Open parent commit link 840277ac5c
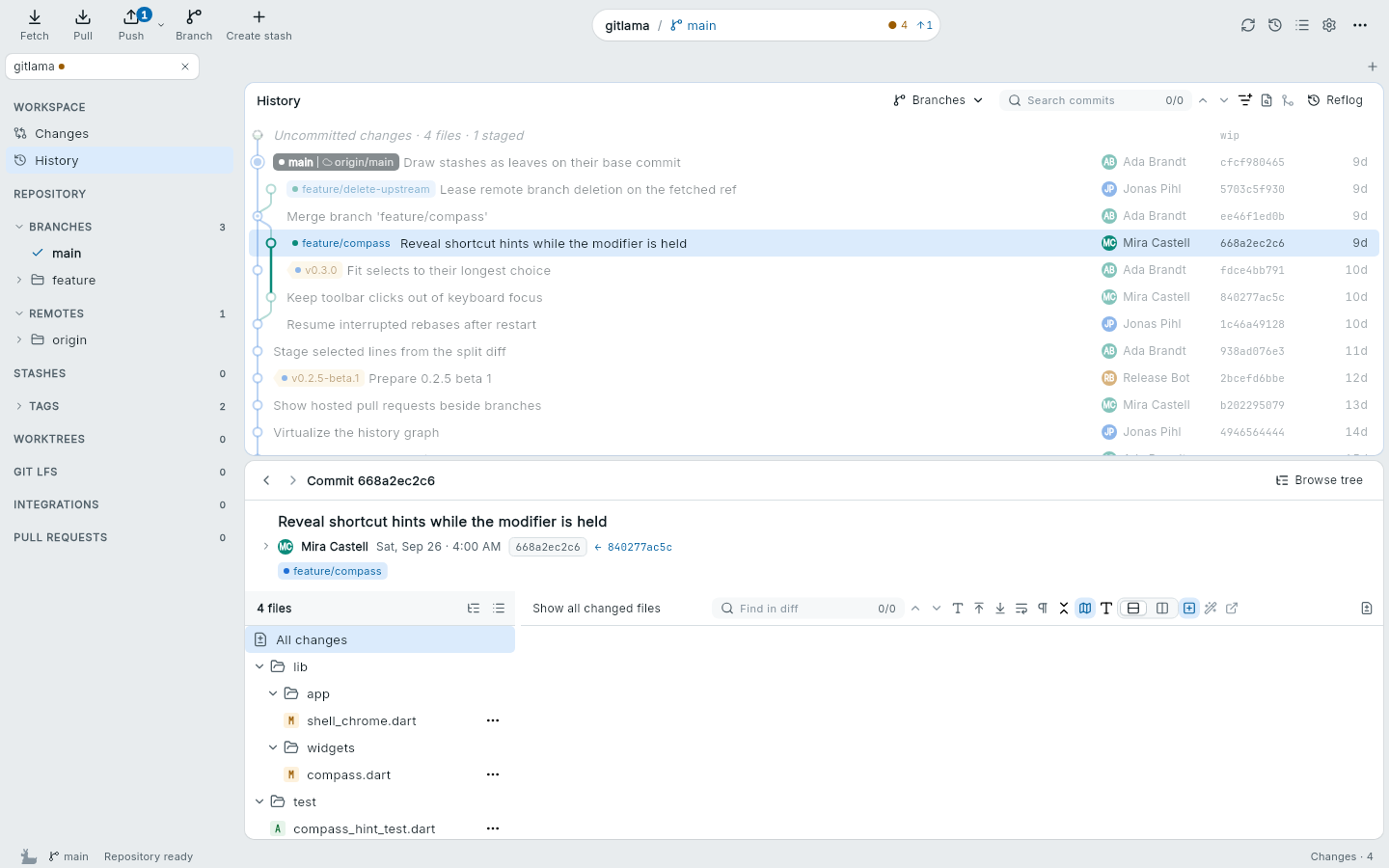This screenshot has width=1389, height=868. tap(634, 547)
